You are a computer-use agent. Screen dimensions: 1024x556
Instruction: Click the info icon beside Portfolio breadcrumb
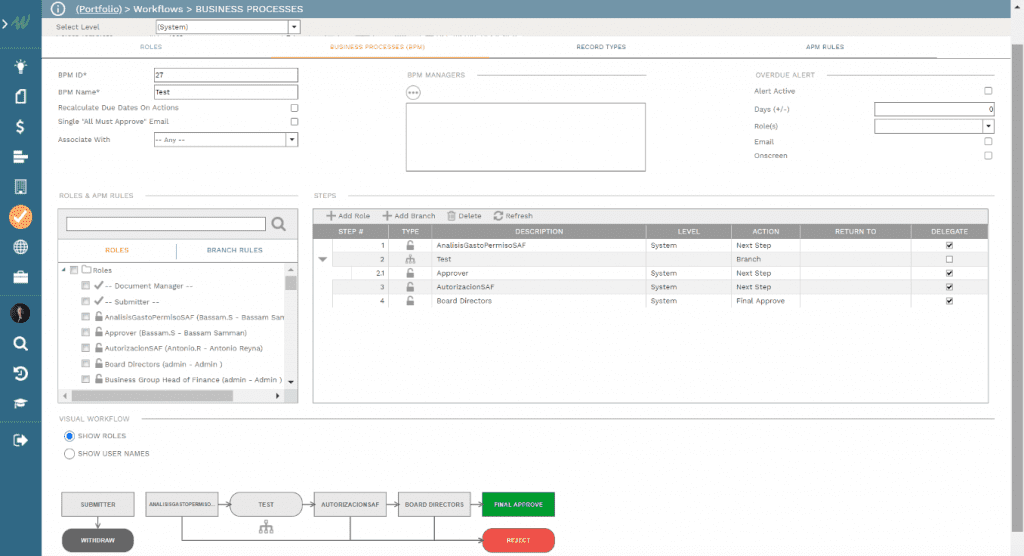pyautogui.click(x=58, y=8)
